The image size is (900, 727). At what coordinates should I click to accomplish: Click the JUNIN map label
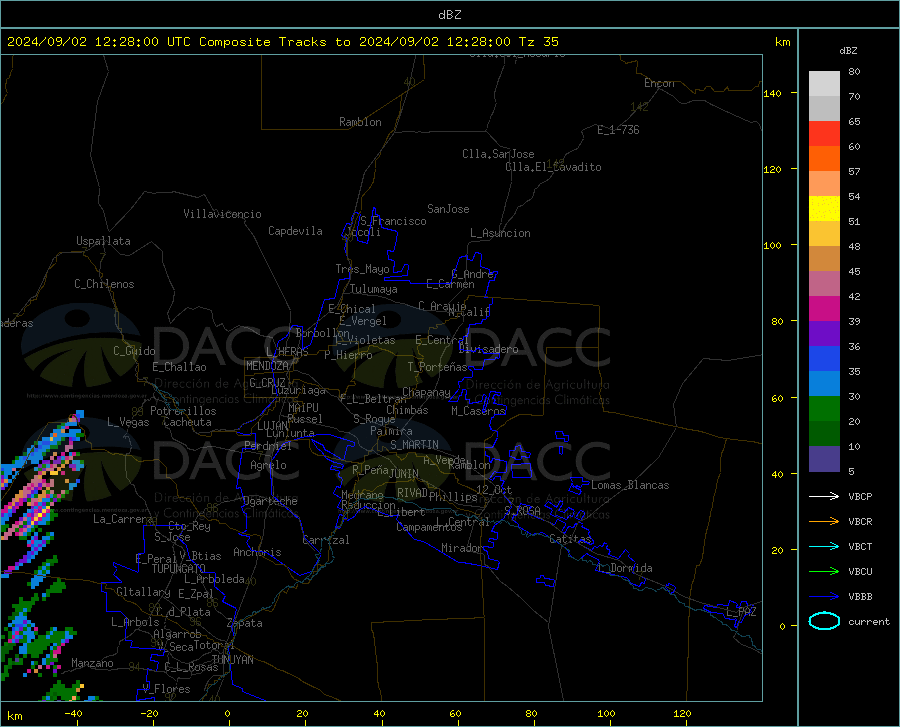coord(404,473)
